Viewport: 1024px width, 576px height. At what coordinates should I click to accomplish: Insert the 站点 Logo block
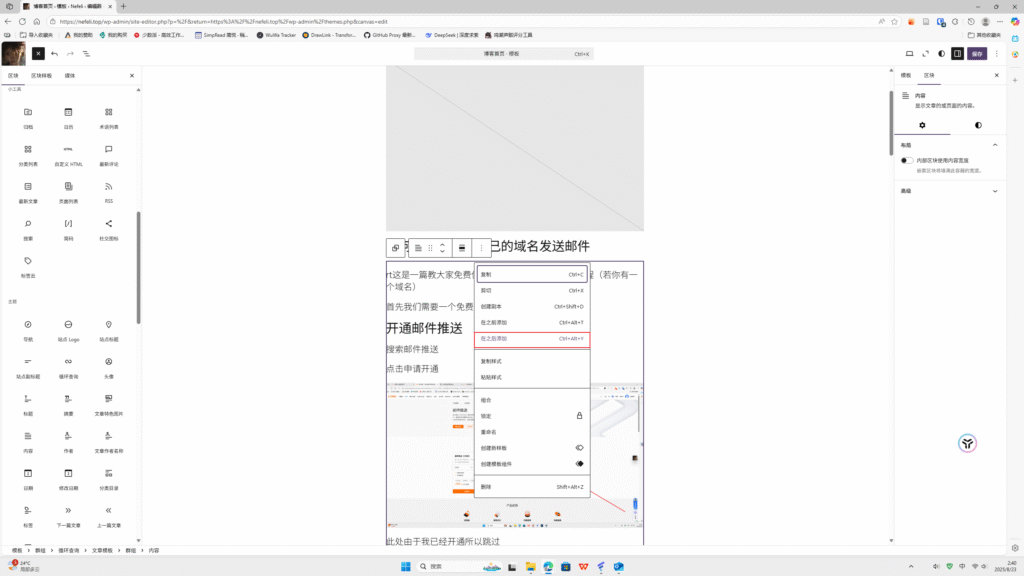[x=69, y=330]
